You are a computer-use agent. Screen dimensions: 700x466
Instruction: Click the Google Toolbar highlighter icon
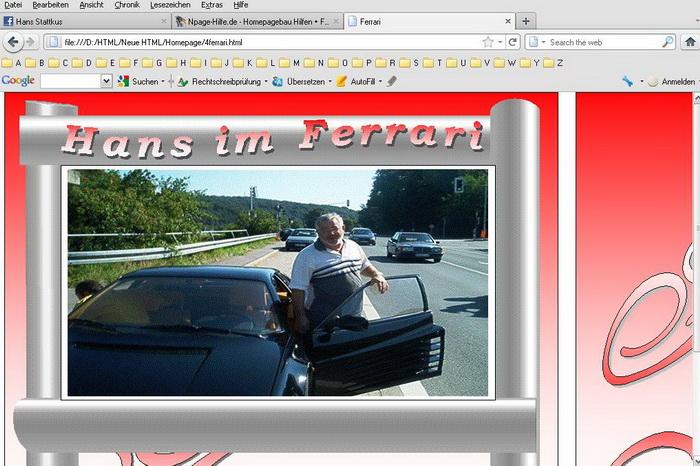coord(392,81)
